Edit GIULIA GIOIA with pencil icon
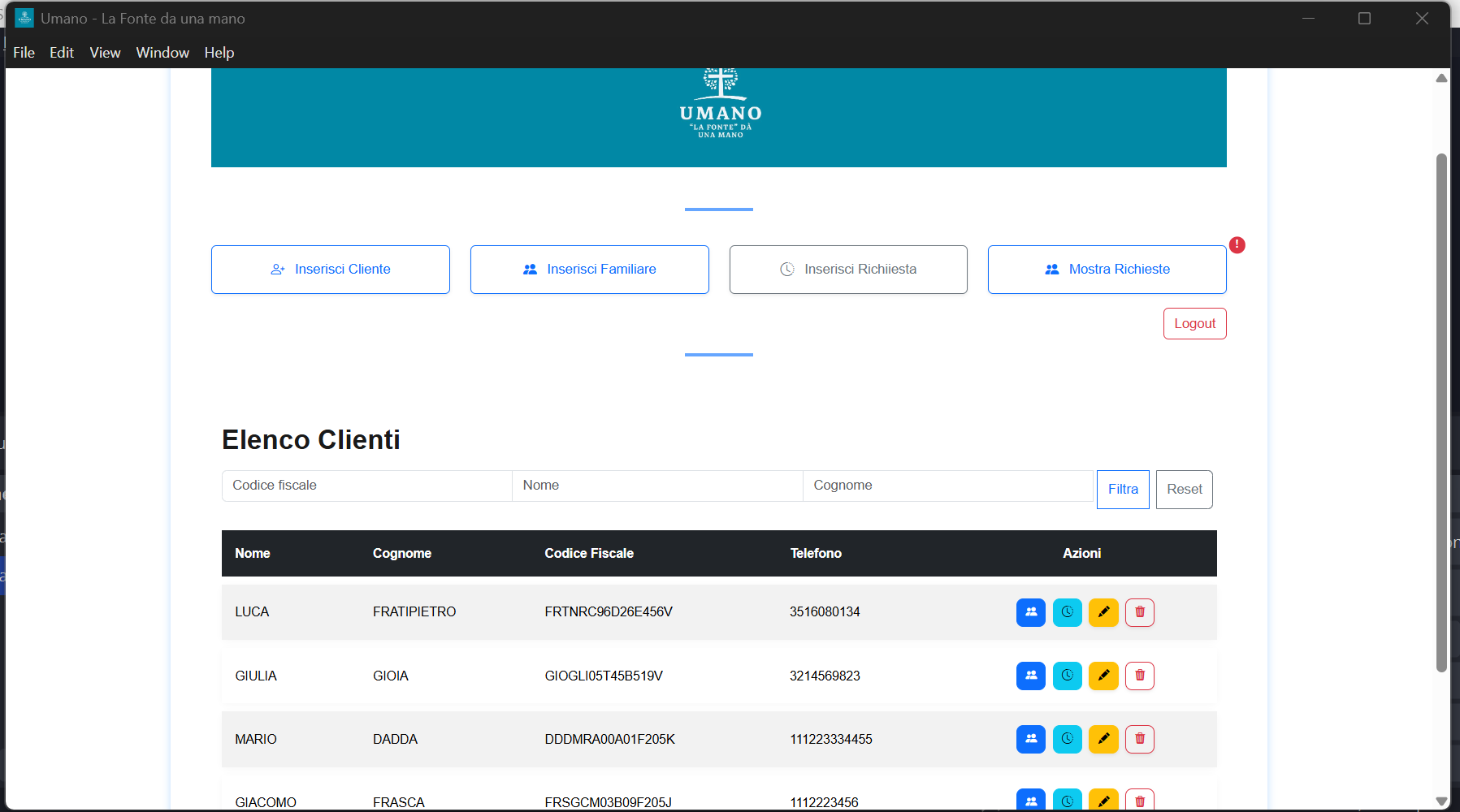The image size is (1460, 812). [x=1103, y=676]
